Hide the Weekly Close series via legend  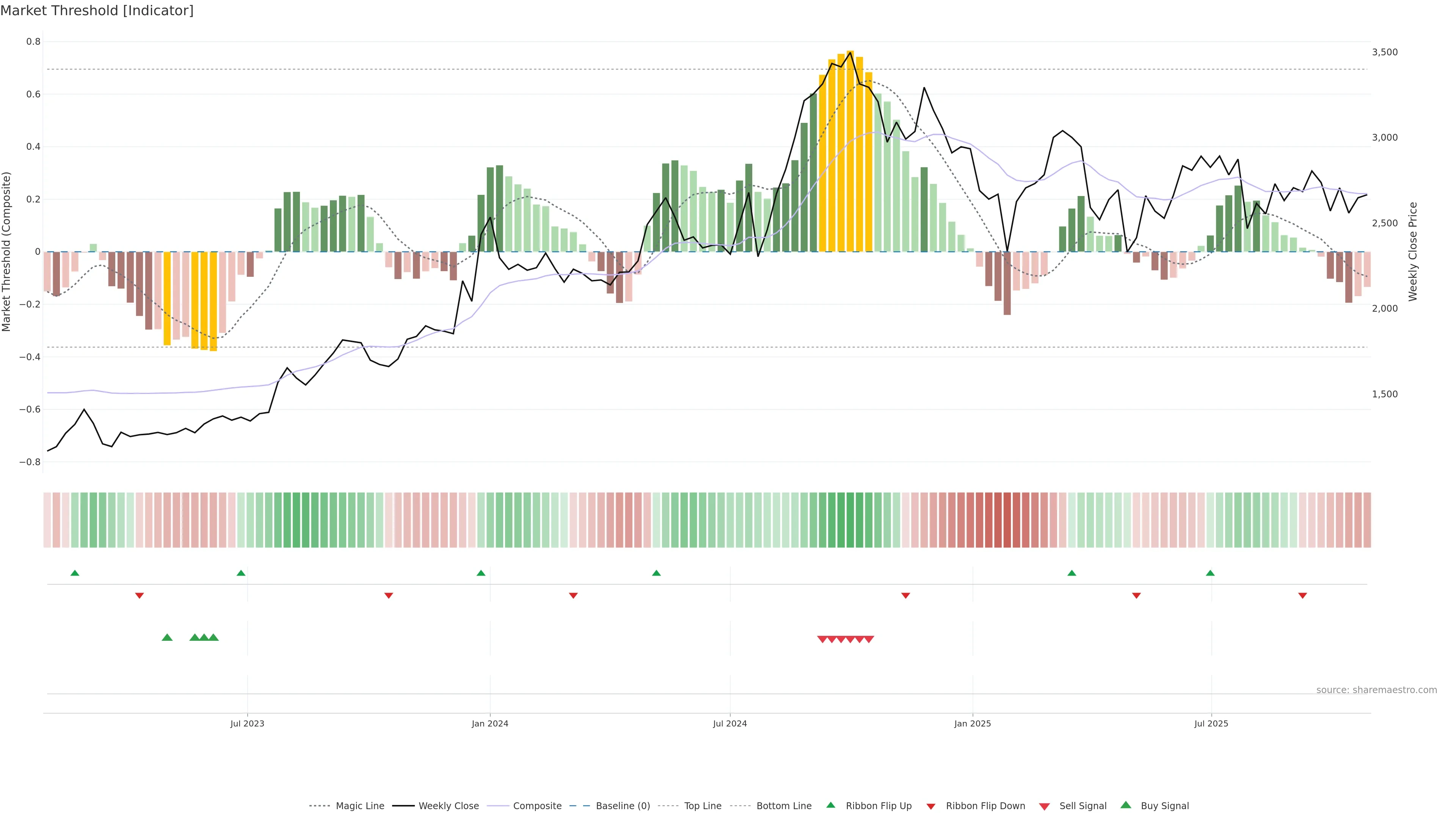[448, 806]
